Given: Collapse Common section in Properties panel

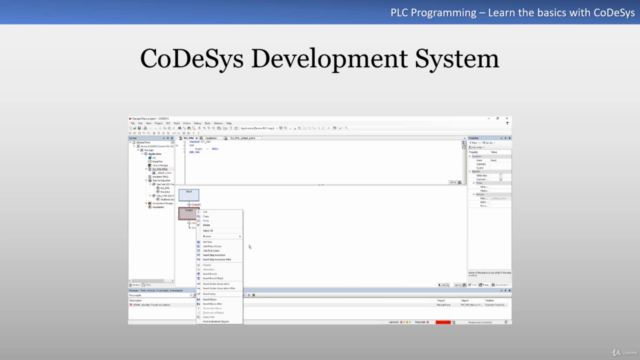Looking at the screenshot, I should click(470, 156).
